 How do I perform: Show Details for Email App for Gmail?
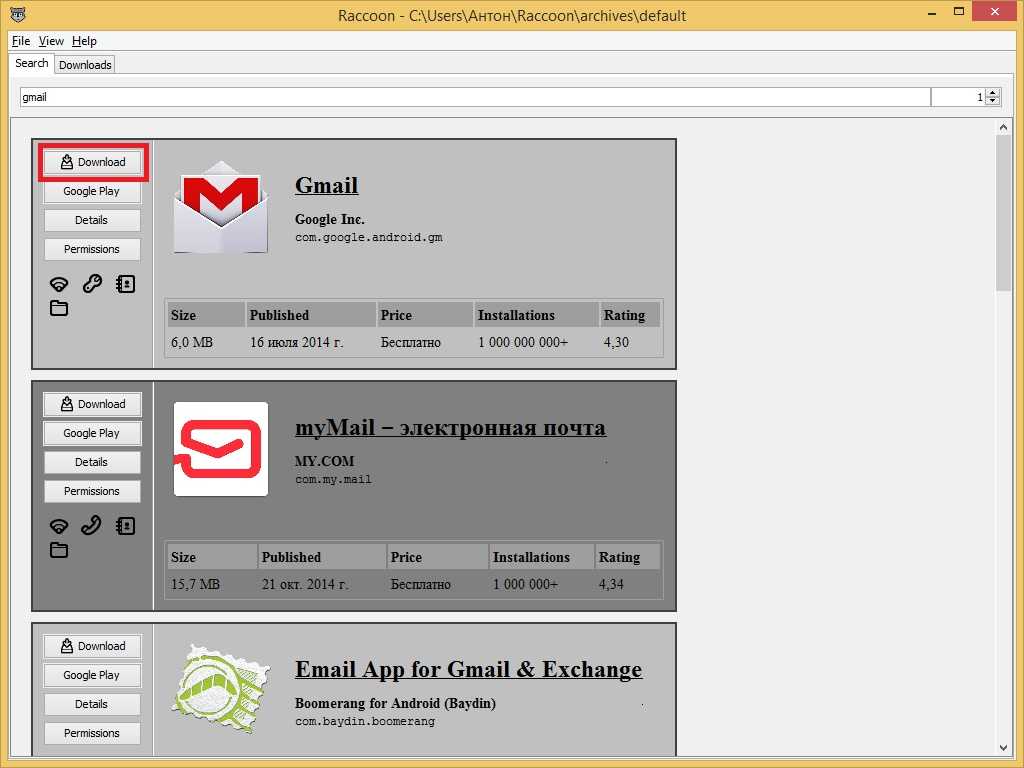coord(92,704)
